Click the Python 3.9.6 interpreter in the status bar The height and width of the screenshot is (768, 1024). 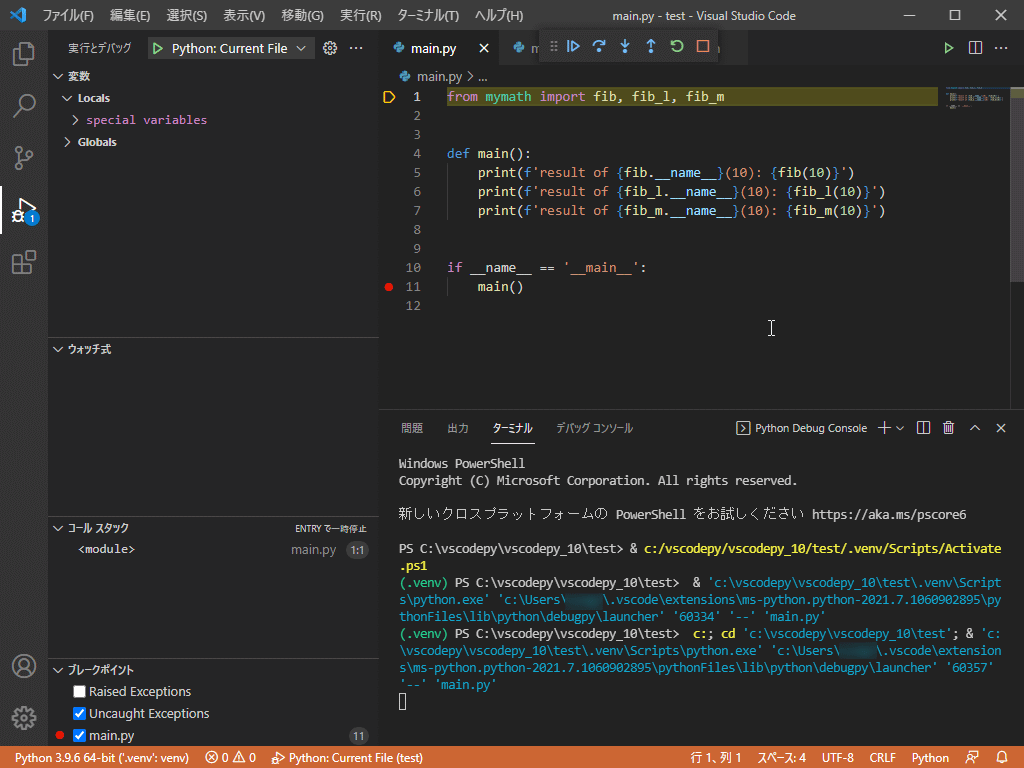(x=102, y=758)
